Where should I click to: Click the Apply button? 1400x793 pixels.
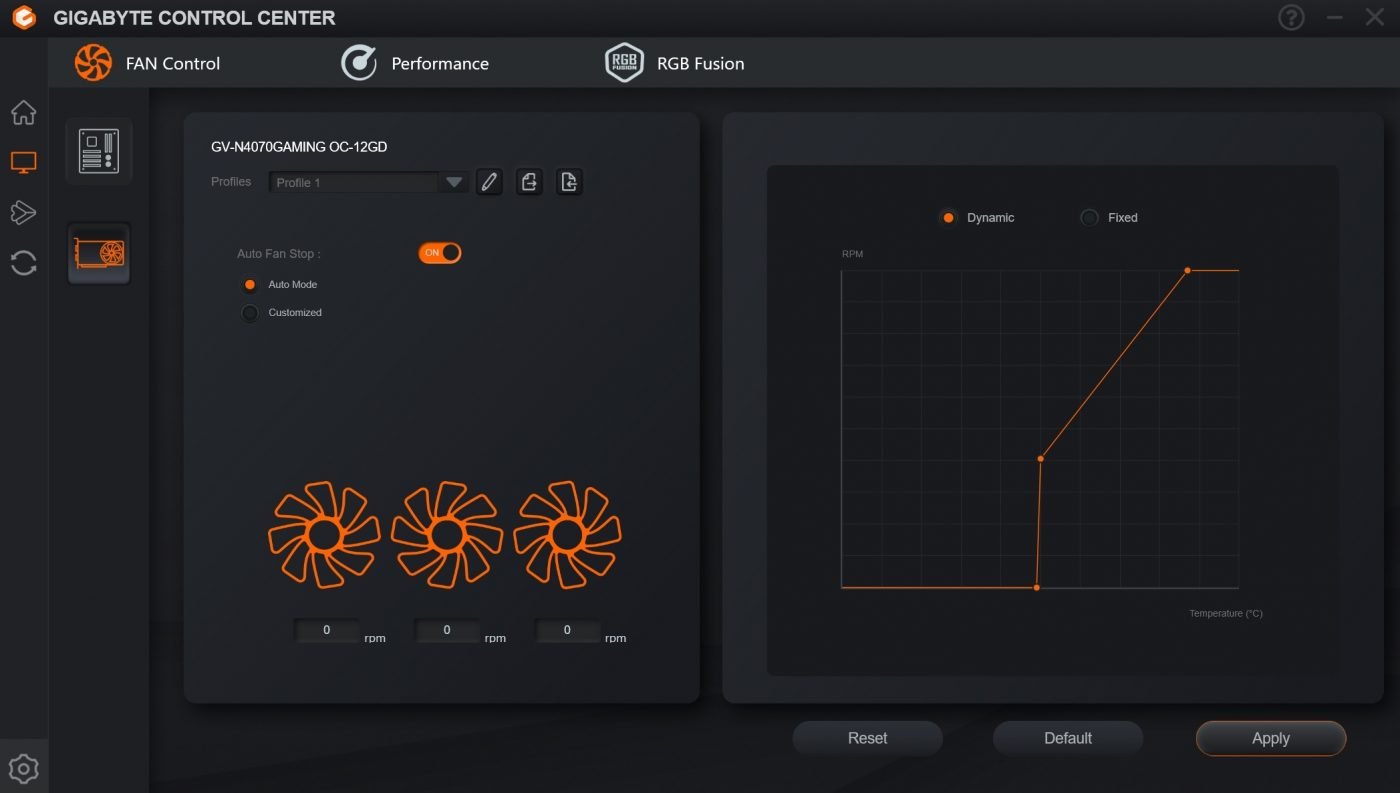[1271, 738]
